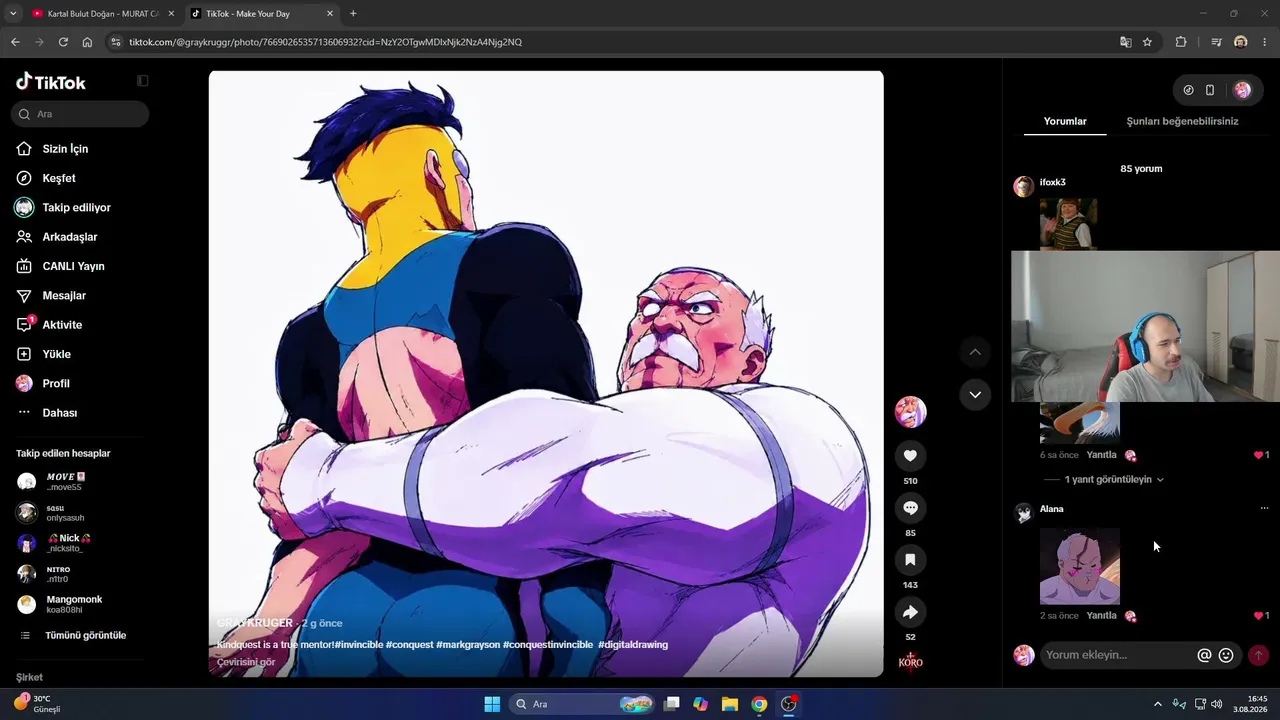Screen dimensions: 1280x720
Task: Open new Chrome tab with plus
Action: point(353,14)
